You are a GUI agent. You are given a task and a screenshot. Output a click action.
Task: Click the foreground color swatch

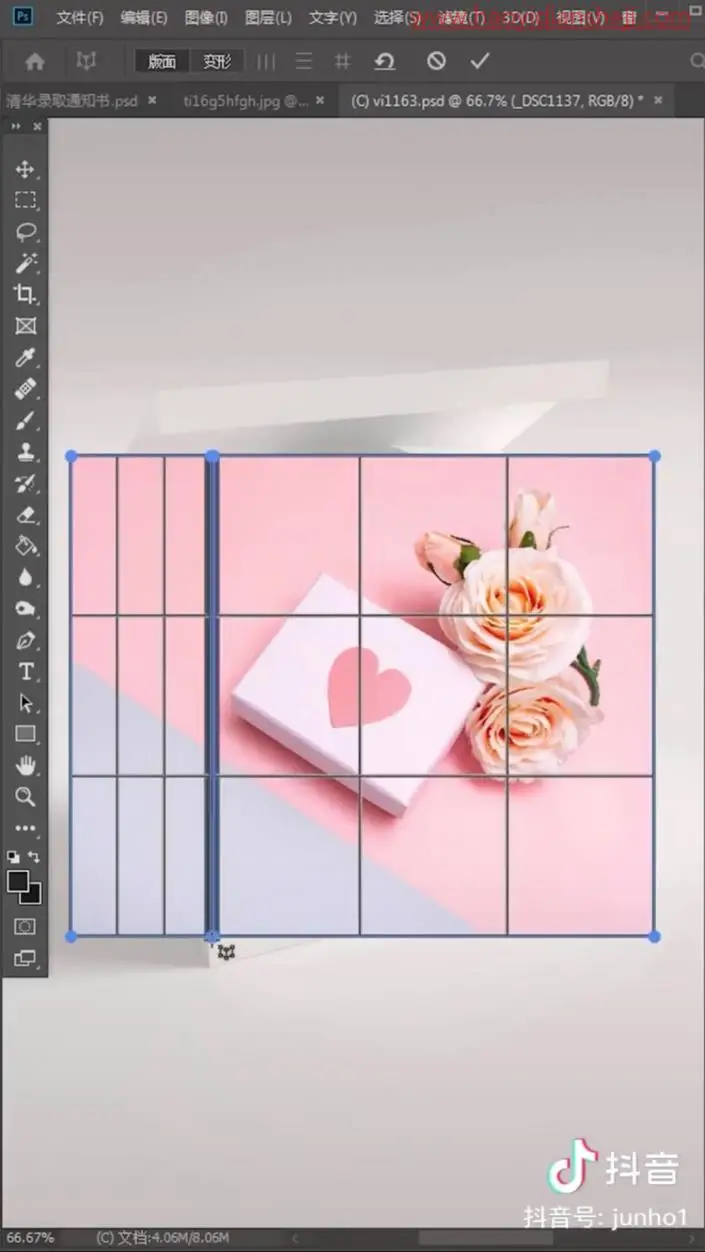[18, 881]
